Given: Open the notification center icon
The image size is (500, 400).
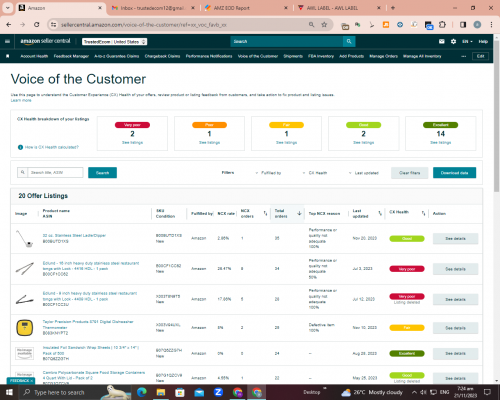Looking at the screenshot, I should pos(487,392).
